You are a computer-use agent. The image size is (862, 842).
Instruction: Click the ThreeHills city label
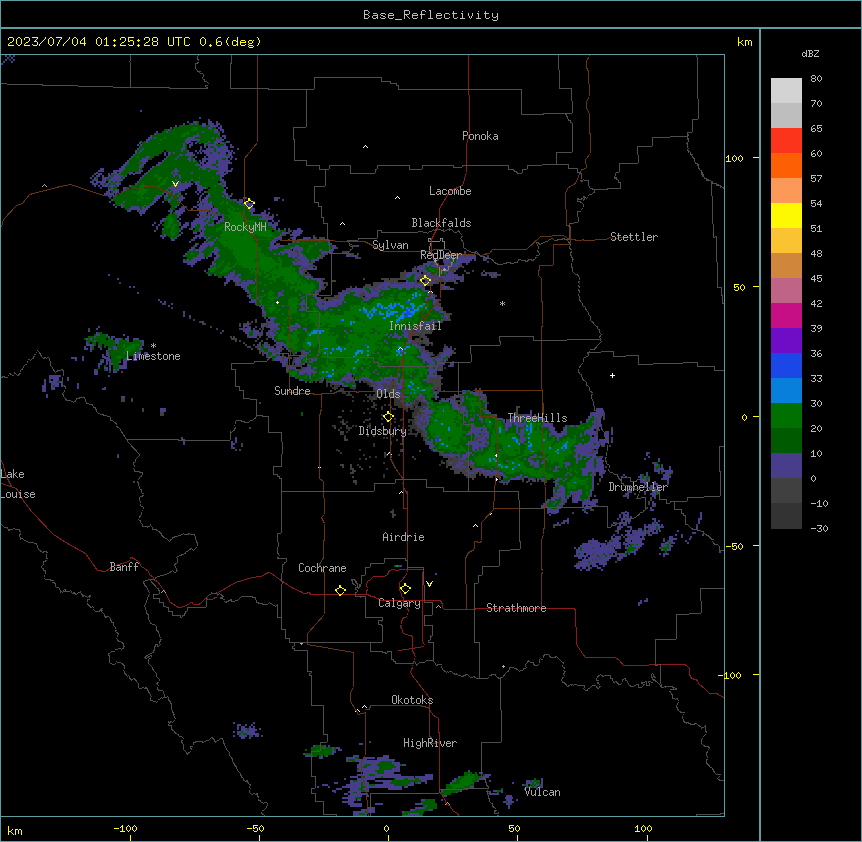point(537,418)
